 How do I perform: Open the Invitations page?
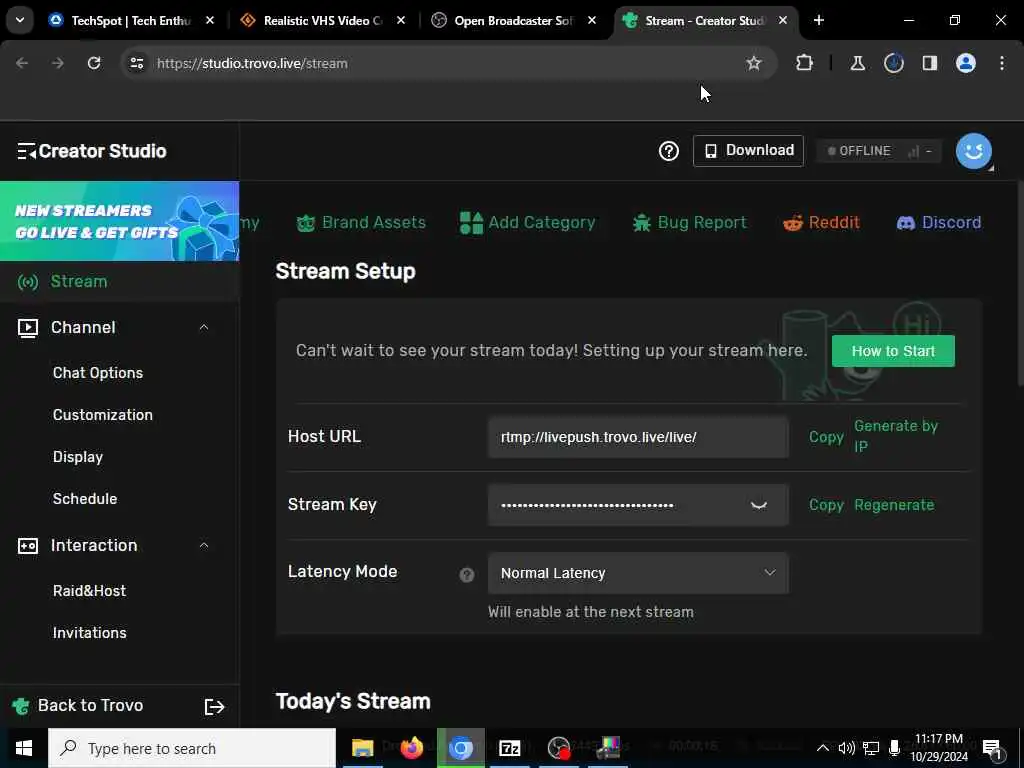(x=89, y=633)
